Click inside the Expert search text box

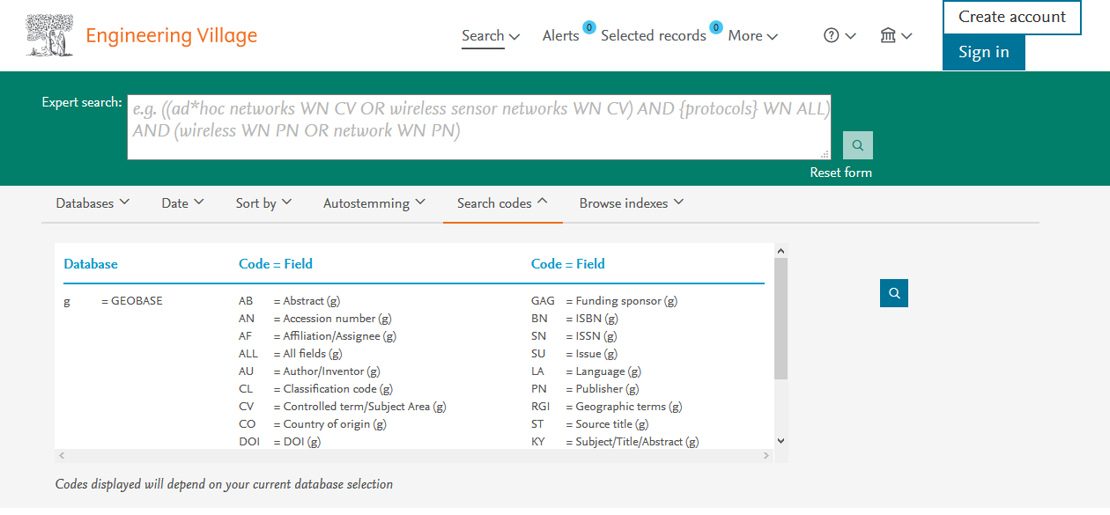click(479, 127)
